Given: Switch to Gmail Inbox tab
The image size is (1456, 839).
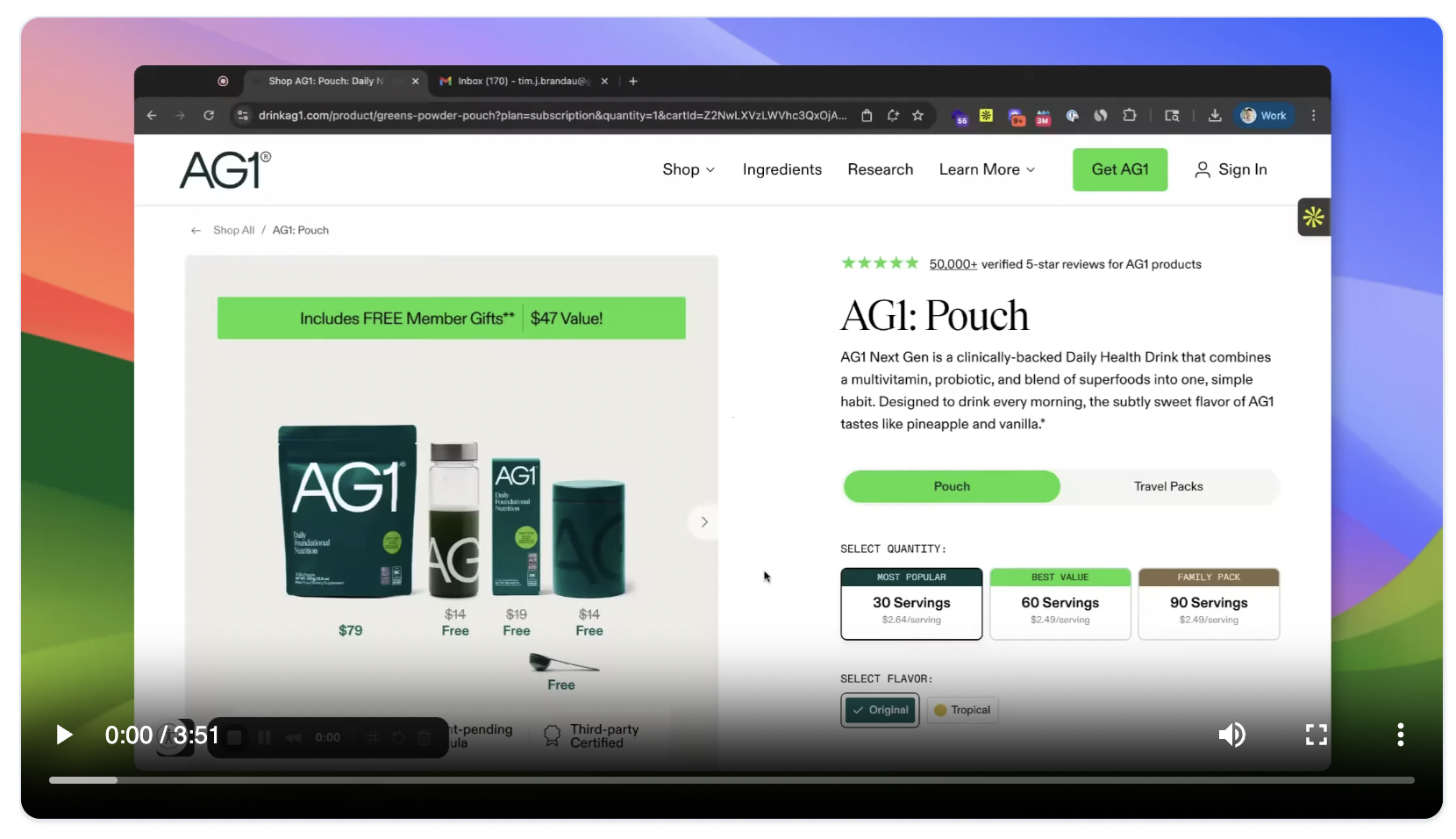Looking at the screenshot, I should tap(523, 81).
